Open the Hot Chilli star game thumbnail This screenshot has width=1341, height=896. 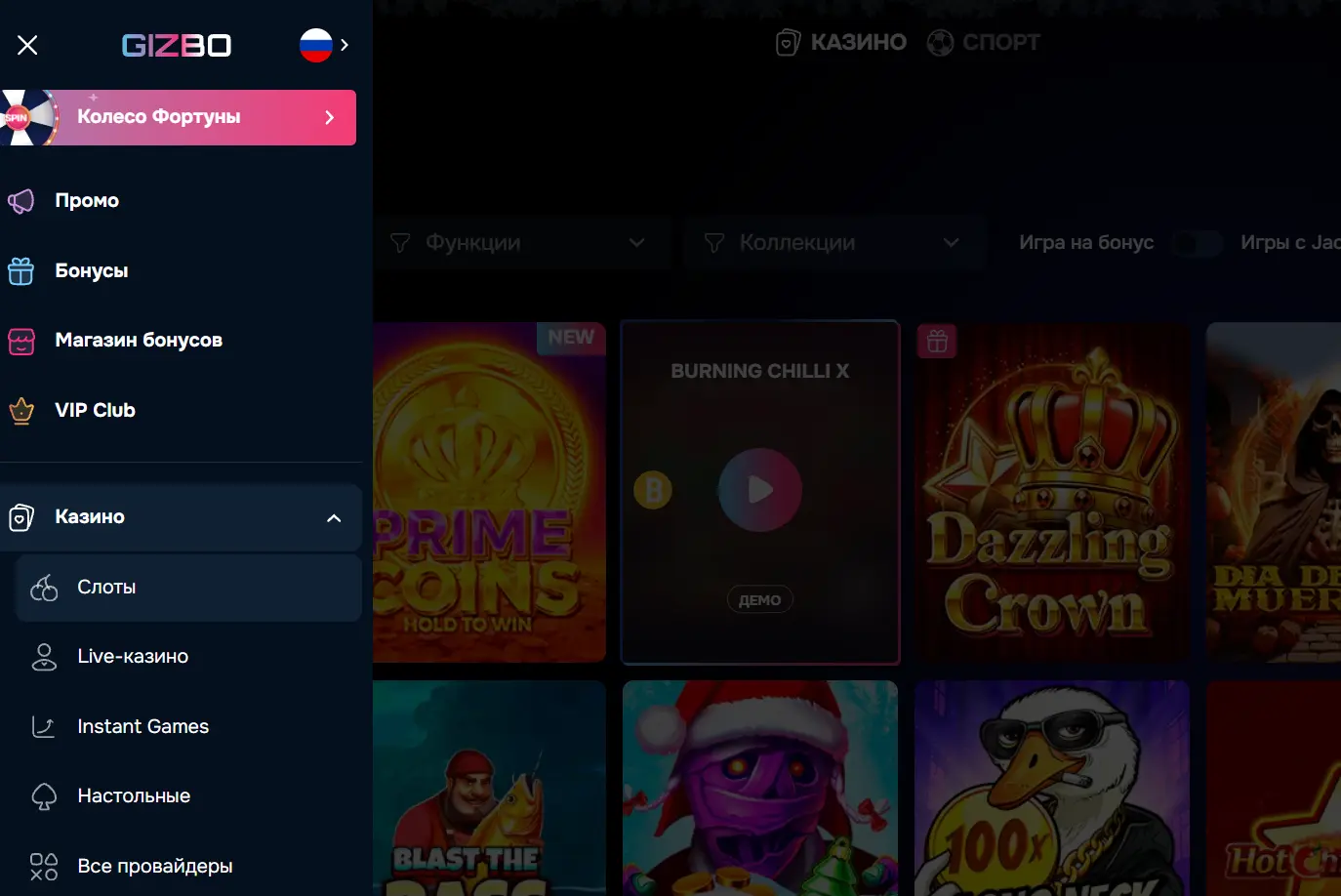pos(1274,789)
